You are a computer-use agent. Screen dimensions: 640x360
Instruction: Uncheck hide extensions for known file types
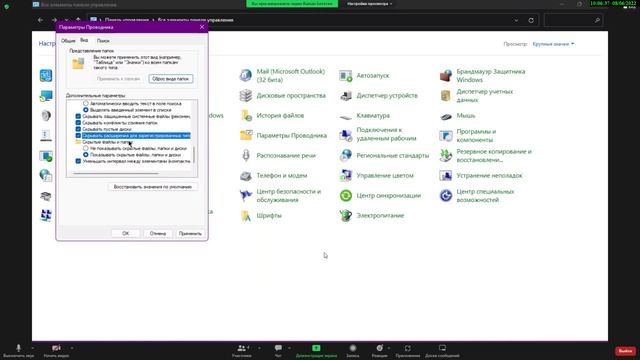(78, 136)
